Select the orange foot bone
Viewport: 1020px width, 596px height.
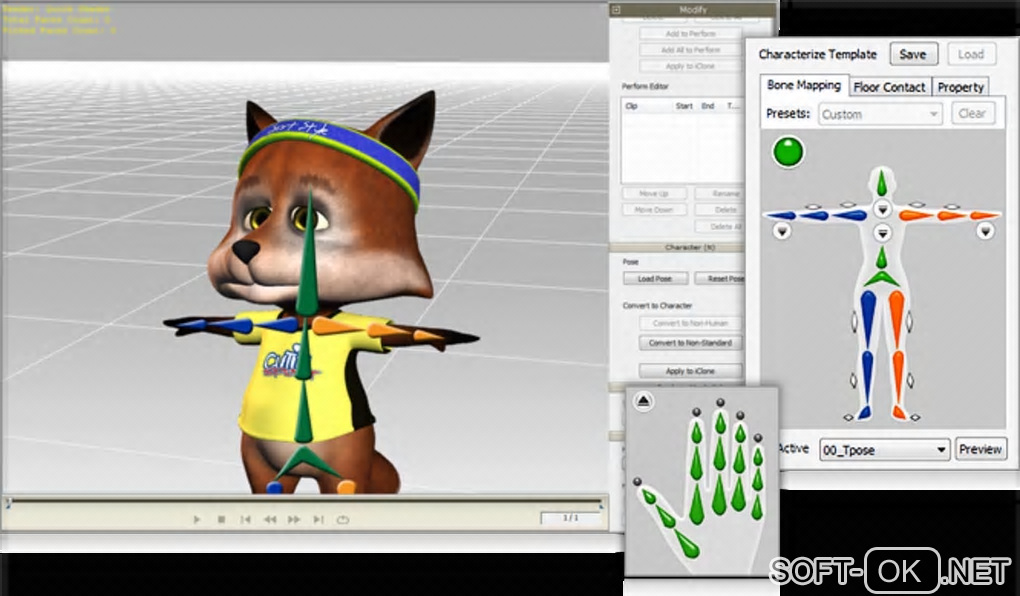pyautogui.click(x=900, y=413)
